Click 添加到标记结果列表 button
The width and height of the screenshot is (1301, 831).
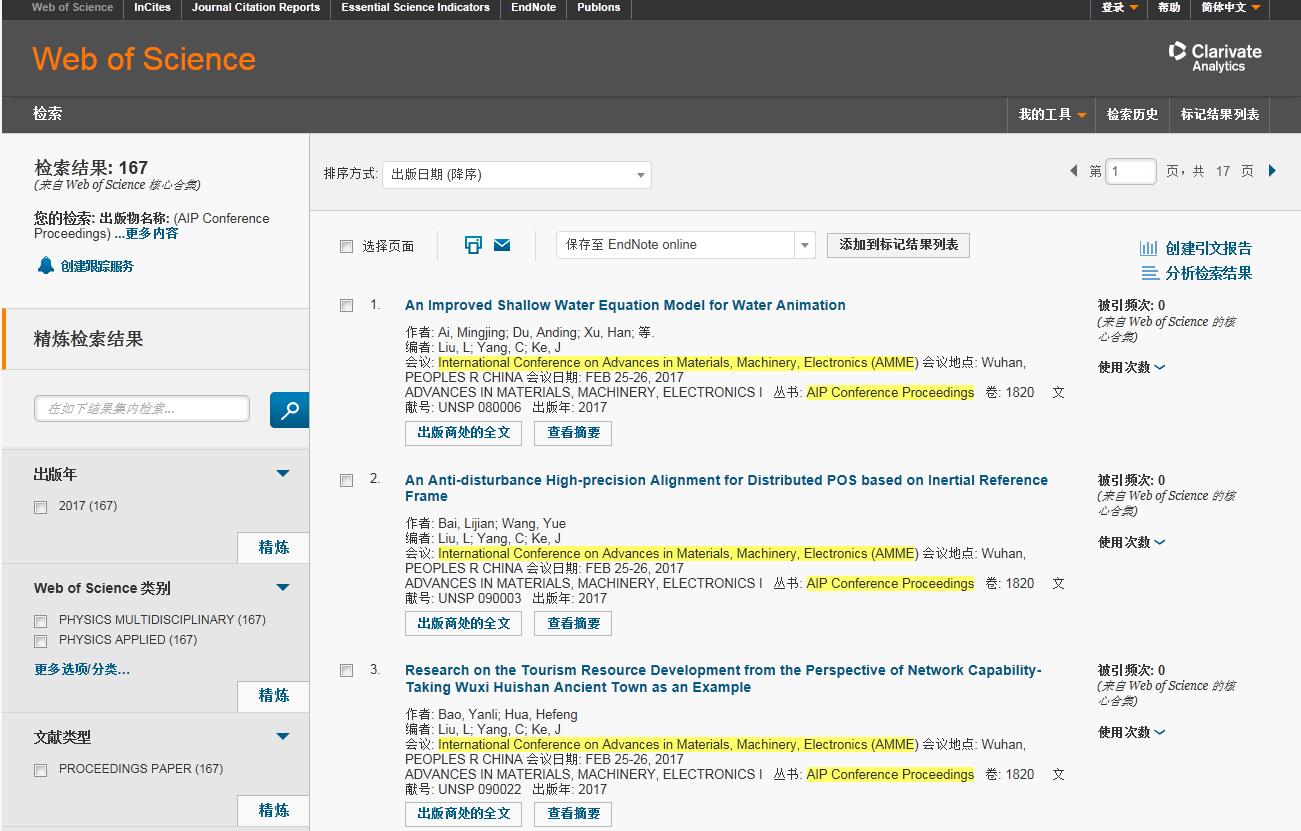(x=898, y=245)
